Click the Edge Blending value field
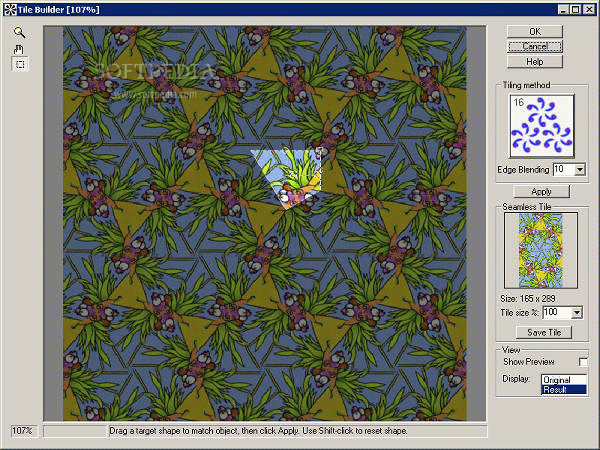Screen dimensions: 600x450 (x=564, y=170)
